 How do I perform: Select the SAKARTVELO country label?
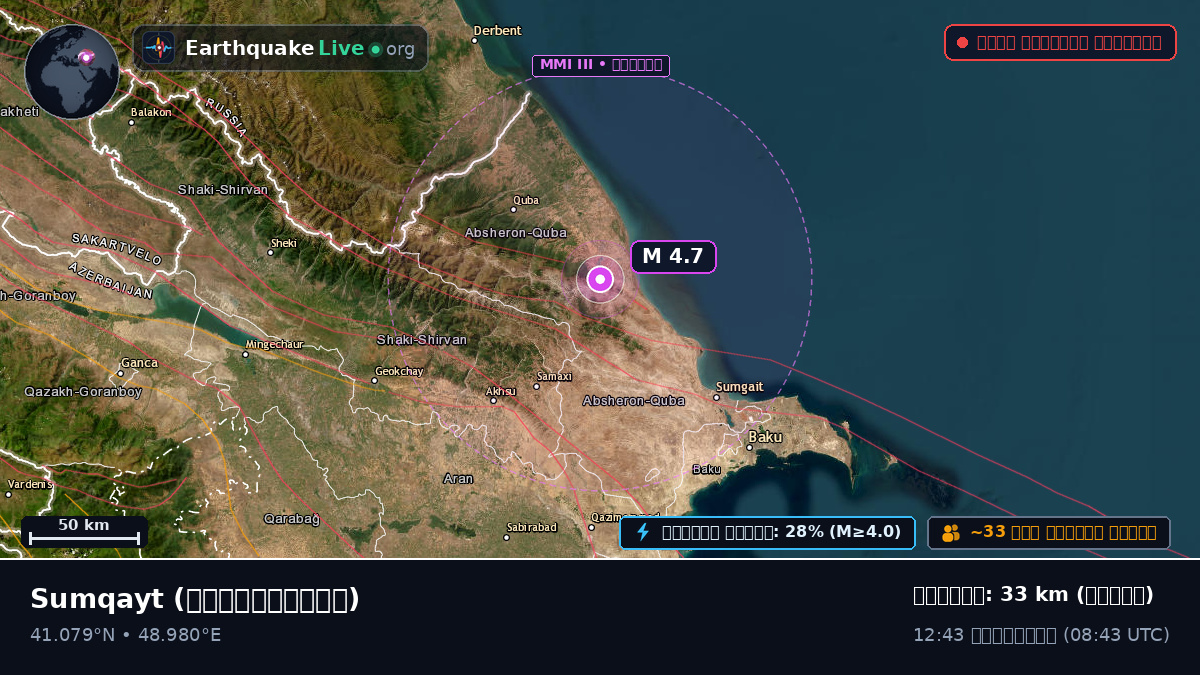coord(116,249)
